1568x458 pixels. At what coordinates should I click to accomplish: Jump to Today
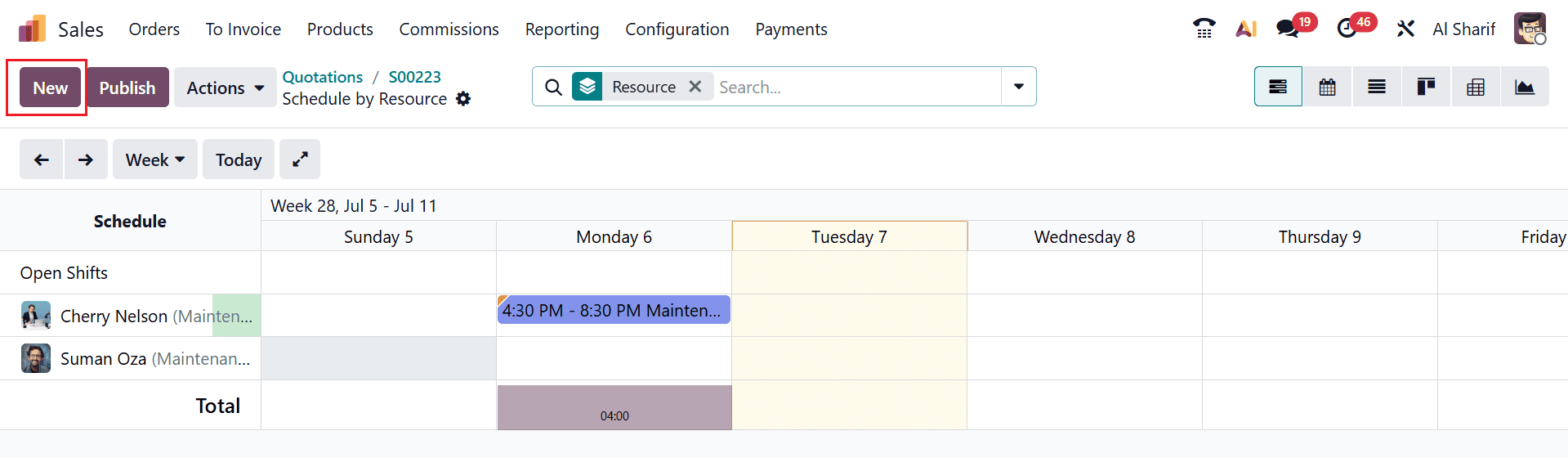239,159
